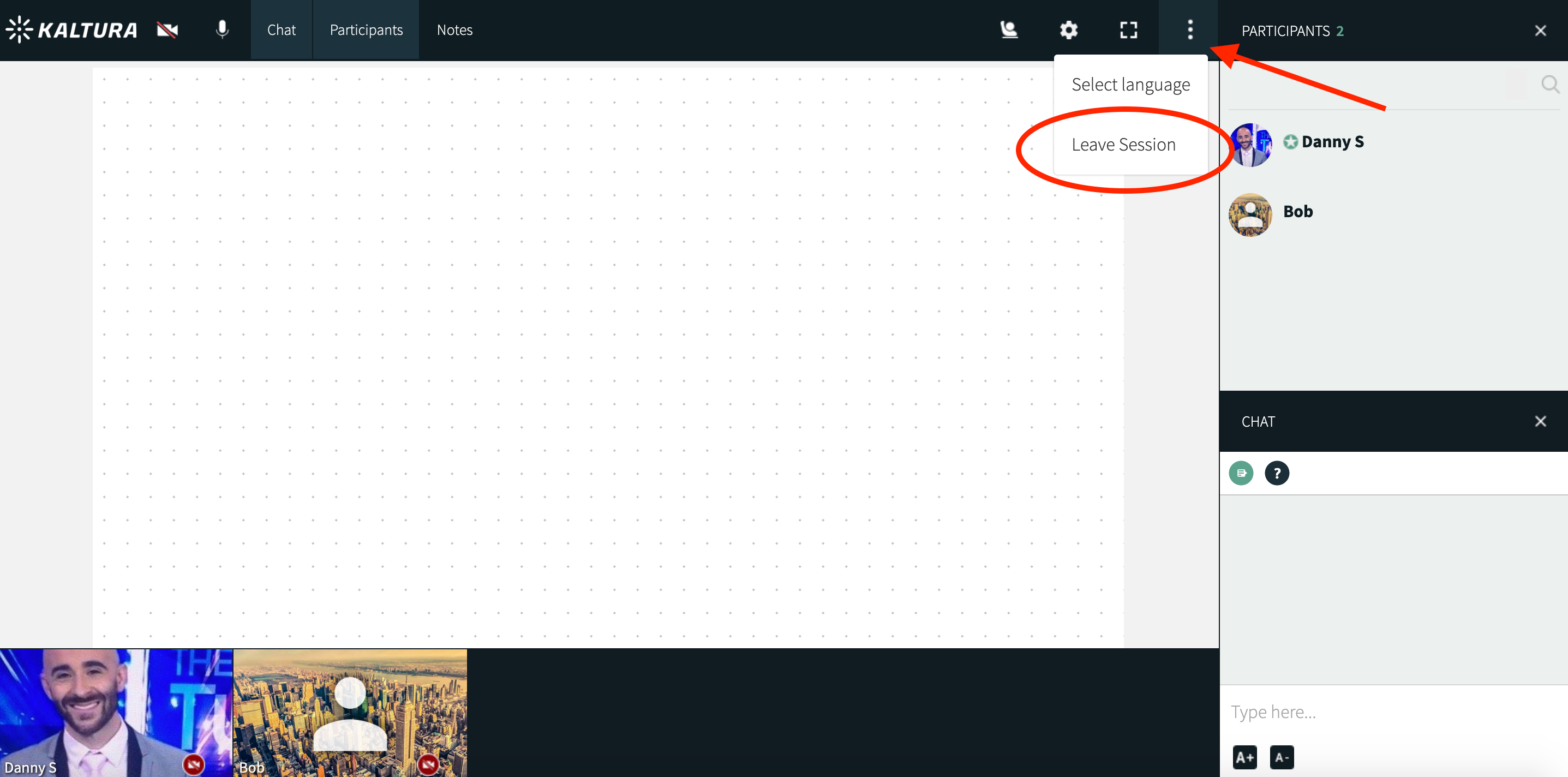Choose Select language from the dropdown
The height and width of the screenshot is (777, 1568).
tap(1130, 85)
